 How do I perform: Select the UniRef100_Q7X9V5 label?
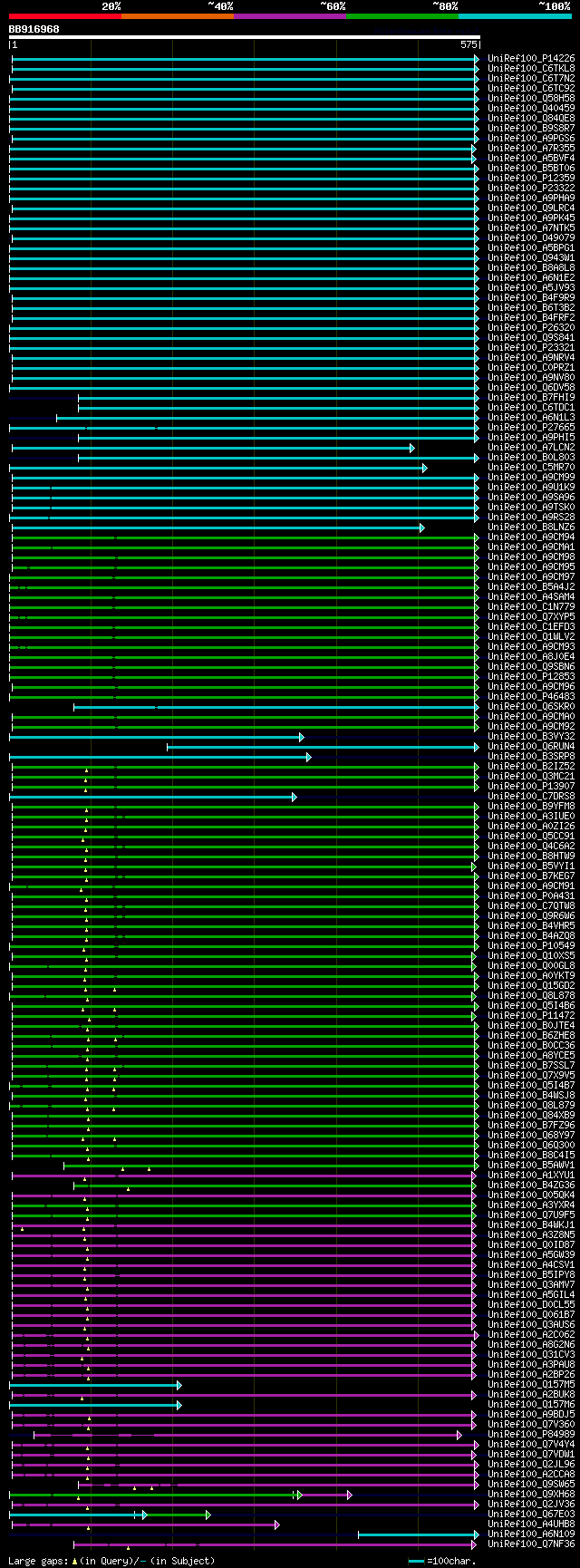pyautogui.click(x=531, y=1076)
